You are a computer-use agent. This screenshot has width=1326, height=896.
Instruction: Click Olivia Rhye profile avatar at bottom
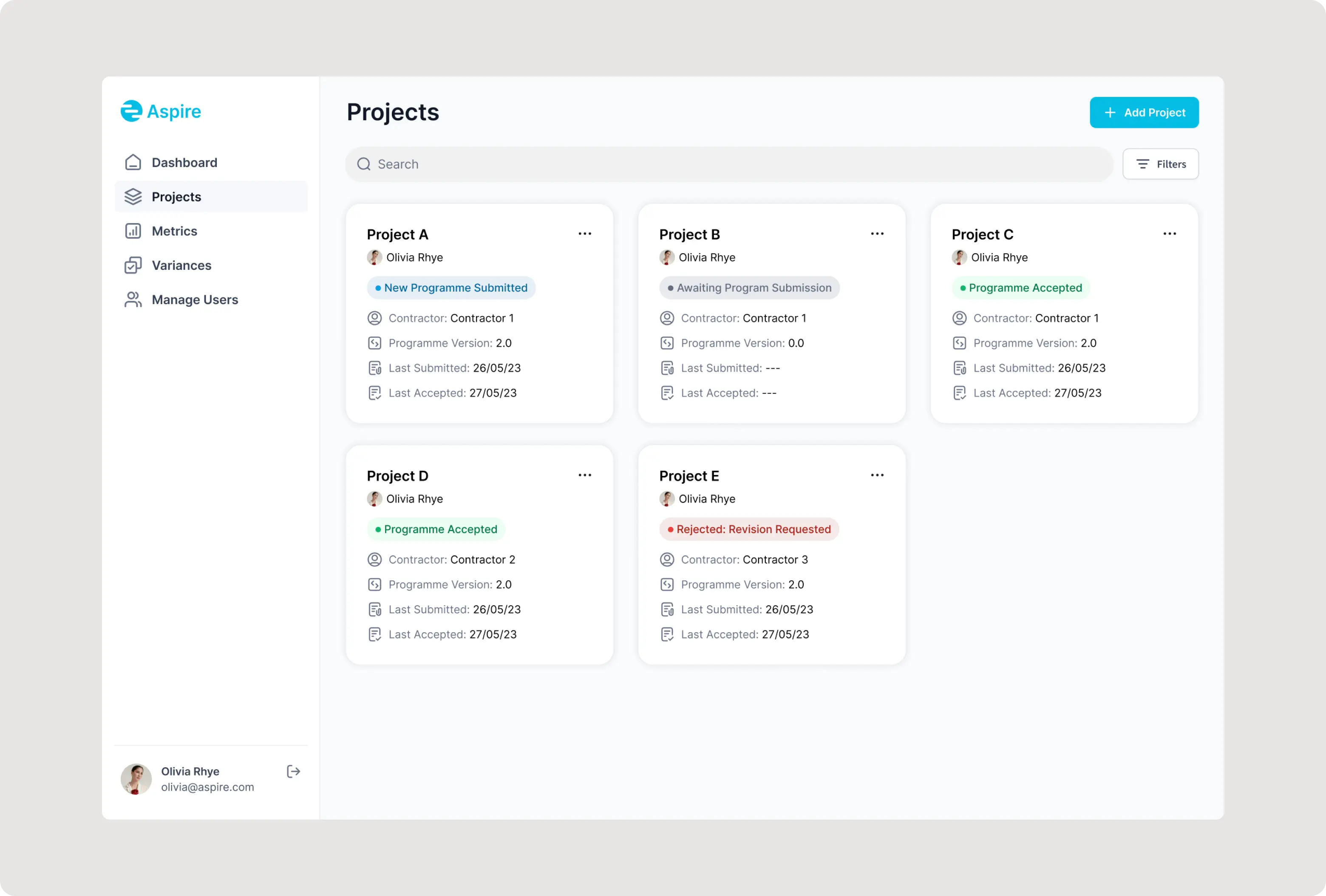tap(136, 779)
